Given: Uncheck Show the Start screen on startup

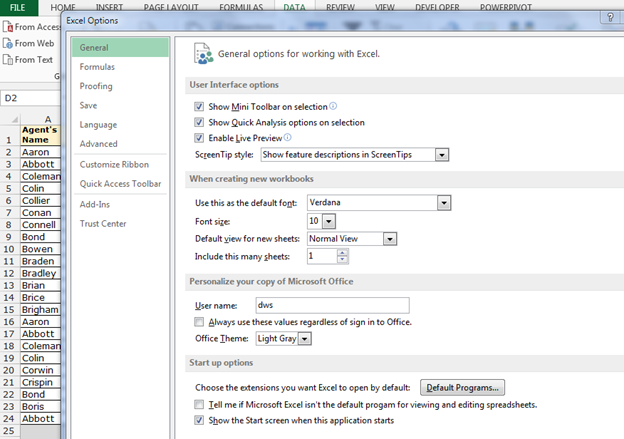Looking at the screenshot, I should click(x=199, y=420).
